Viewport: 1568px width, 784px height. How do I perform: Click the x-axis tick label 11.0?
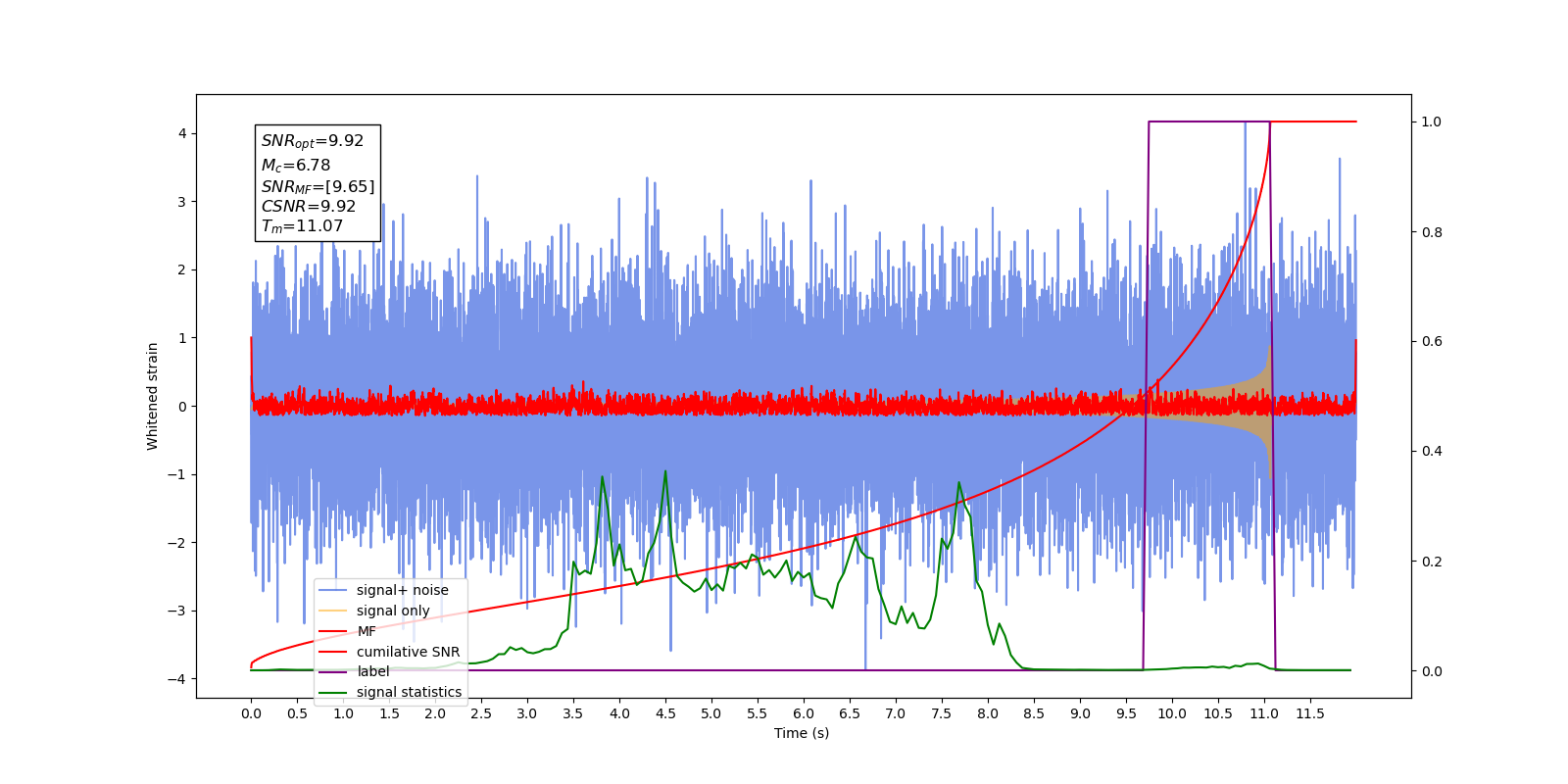pyautogui.click(x=1264, y=714)
